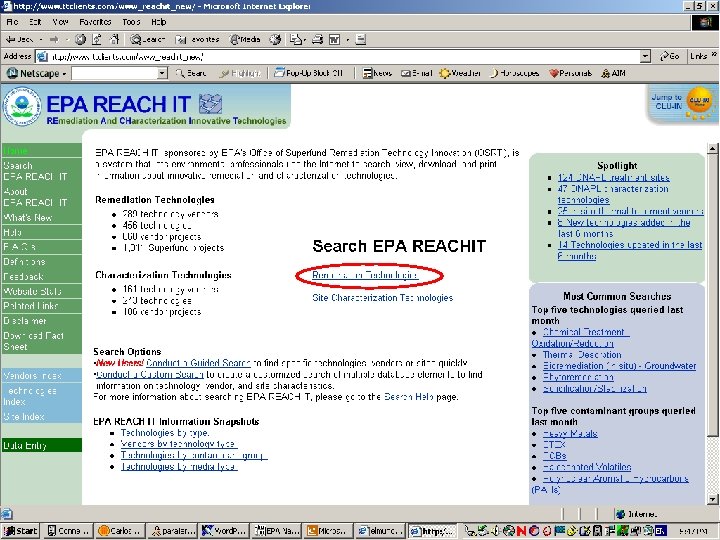The image size is (720, 540).
Task: Click the page scrollbar up arrow
Action: pos(712,148)
